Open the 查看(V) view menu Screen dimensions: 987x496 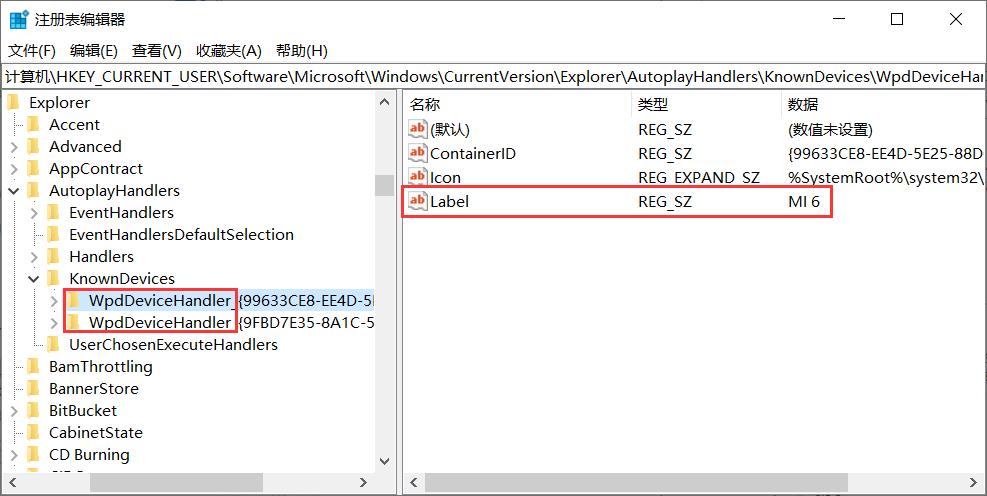tap(157, 51)
